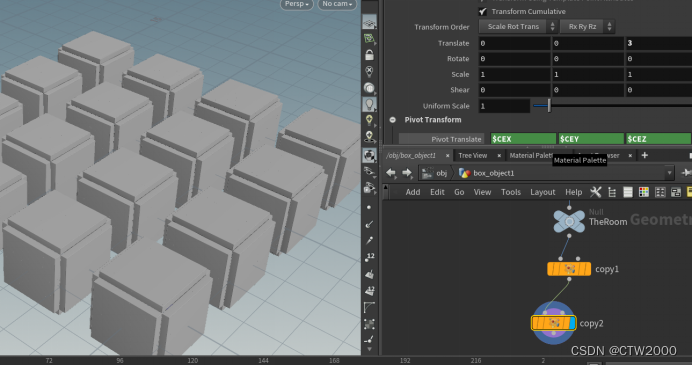Image resolution: width=693 pixels, height=366 pixels.
Task: Select the copy1 node
Action: (569, 269)
